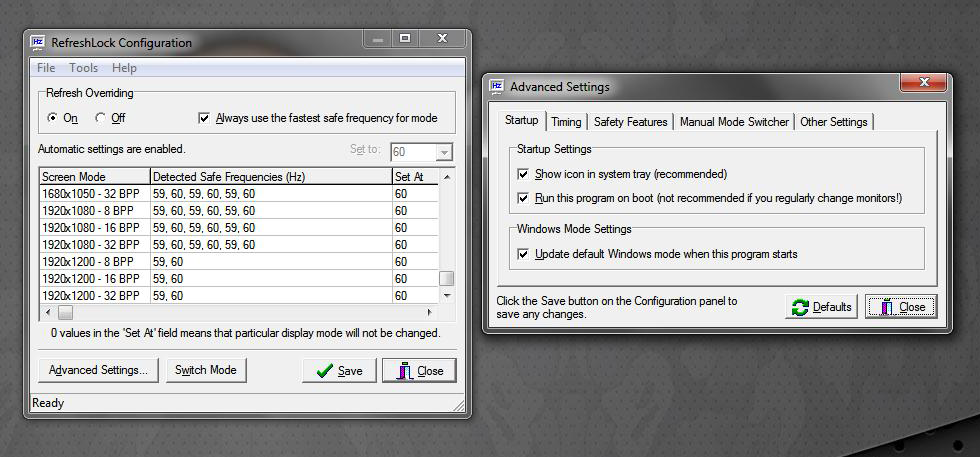The image size is (980, 457).
Task: Click the vertical scrollbar thumb of the list
Action: click(x=446, y=278)
